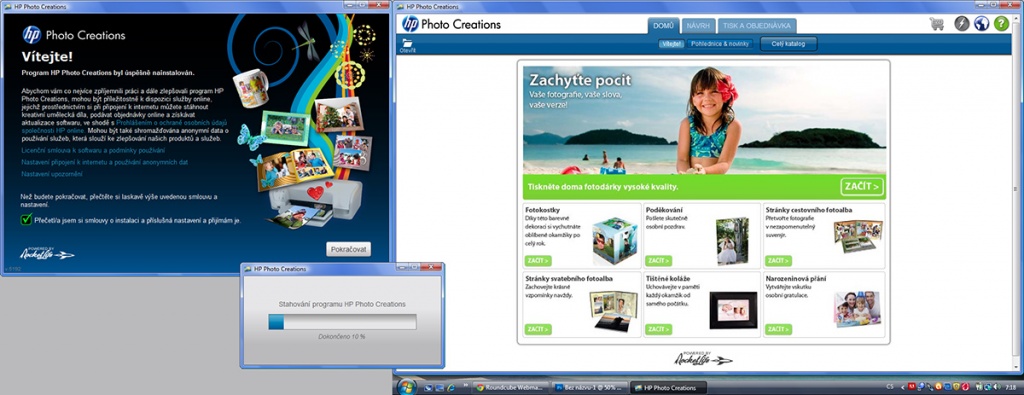This screenshot has height=395, width=1024.
Task: Click the Pokračovat button
Action: [x=349, y=249]
